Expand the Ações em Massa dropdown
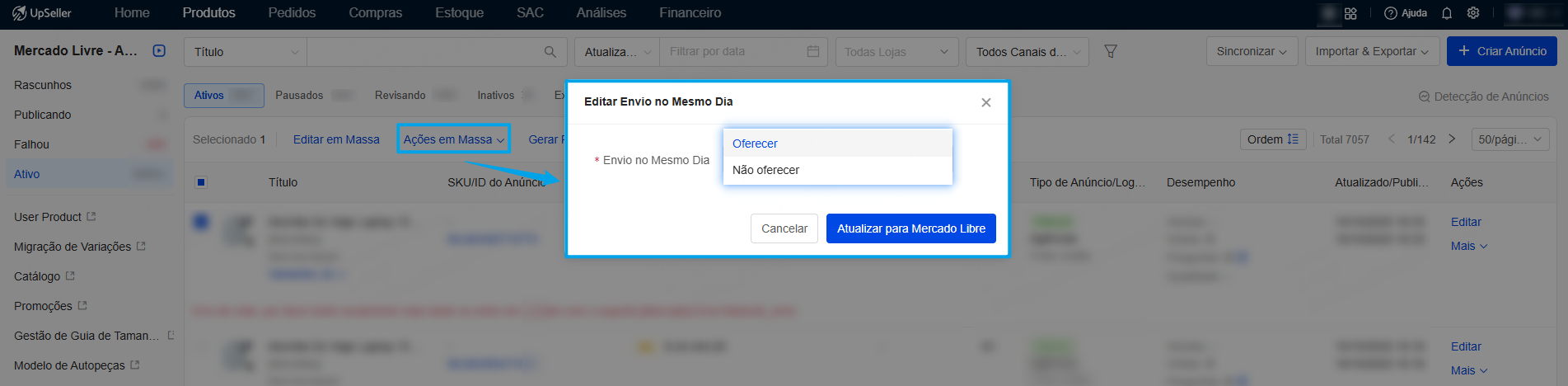Viewport: 1568px width, 386px height. (x=453, y=139)
